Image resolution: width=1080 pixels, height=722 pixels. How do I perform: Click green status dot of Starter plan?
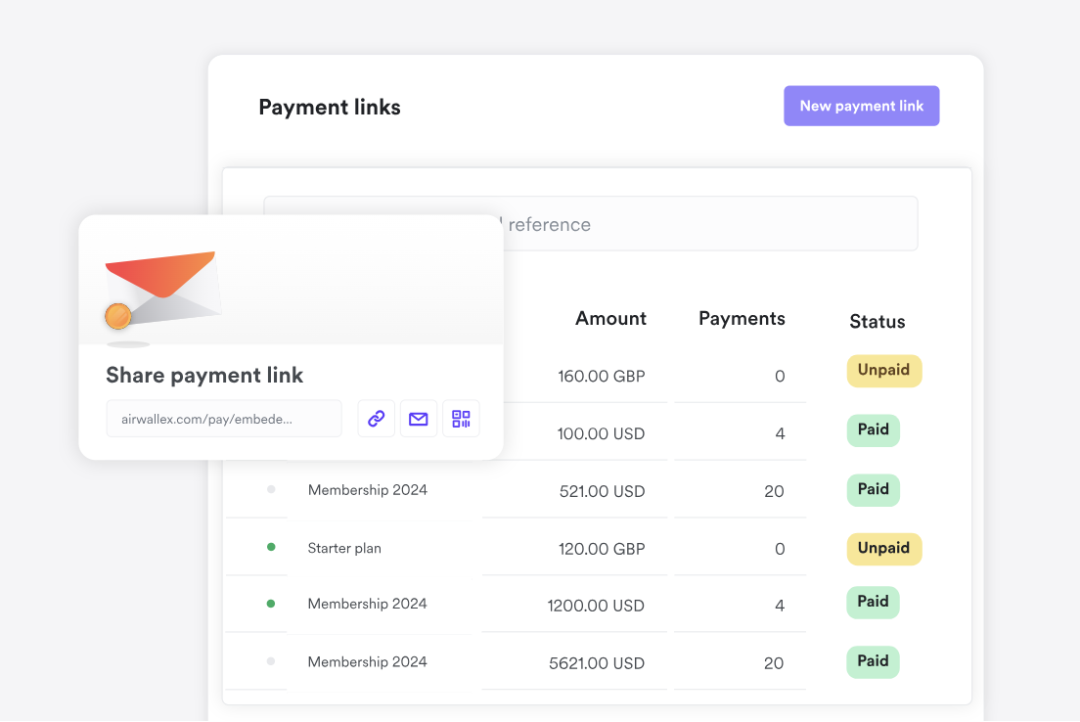[x=271, y=547]
